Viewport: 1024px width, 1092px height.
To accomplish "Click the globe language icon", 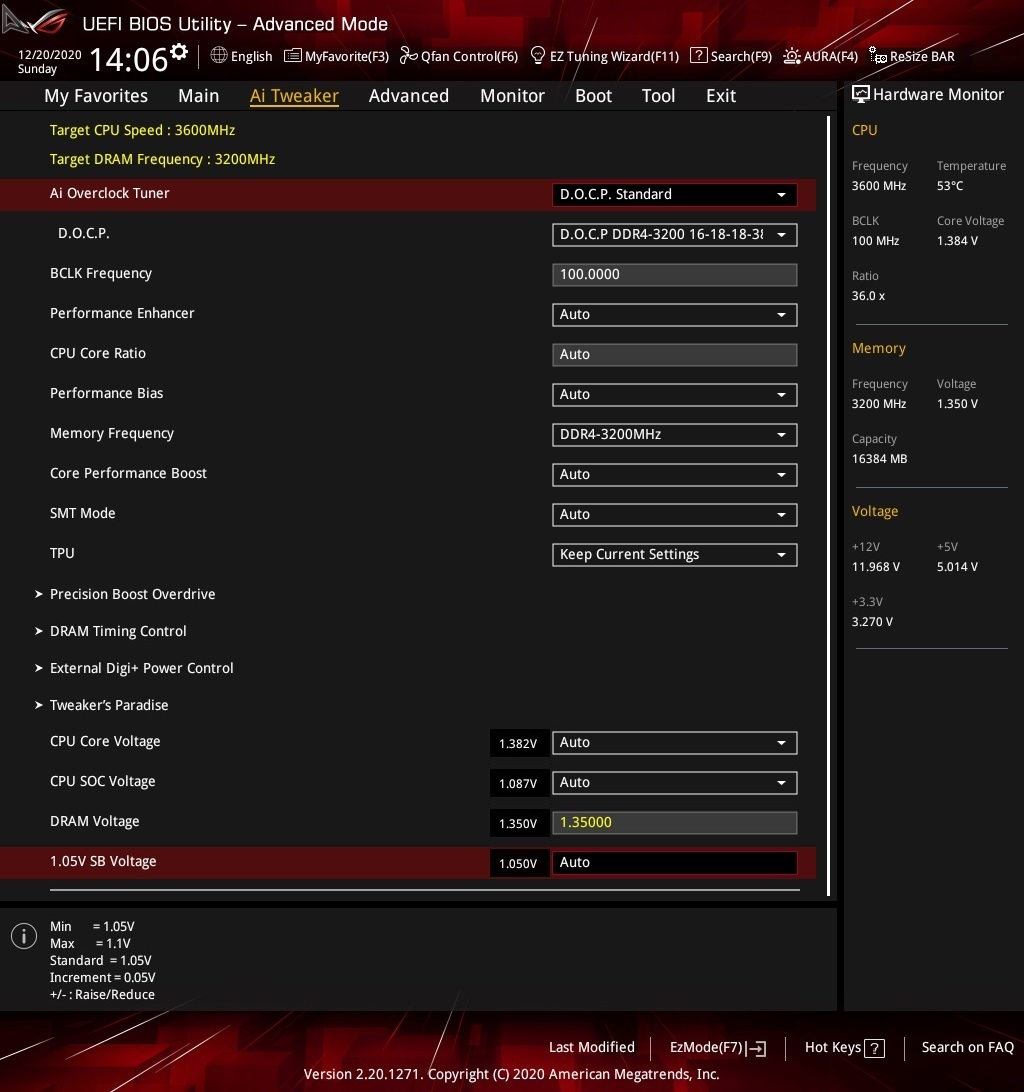I will (219, 55).
